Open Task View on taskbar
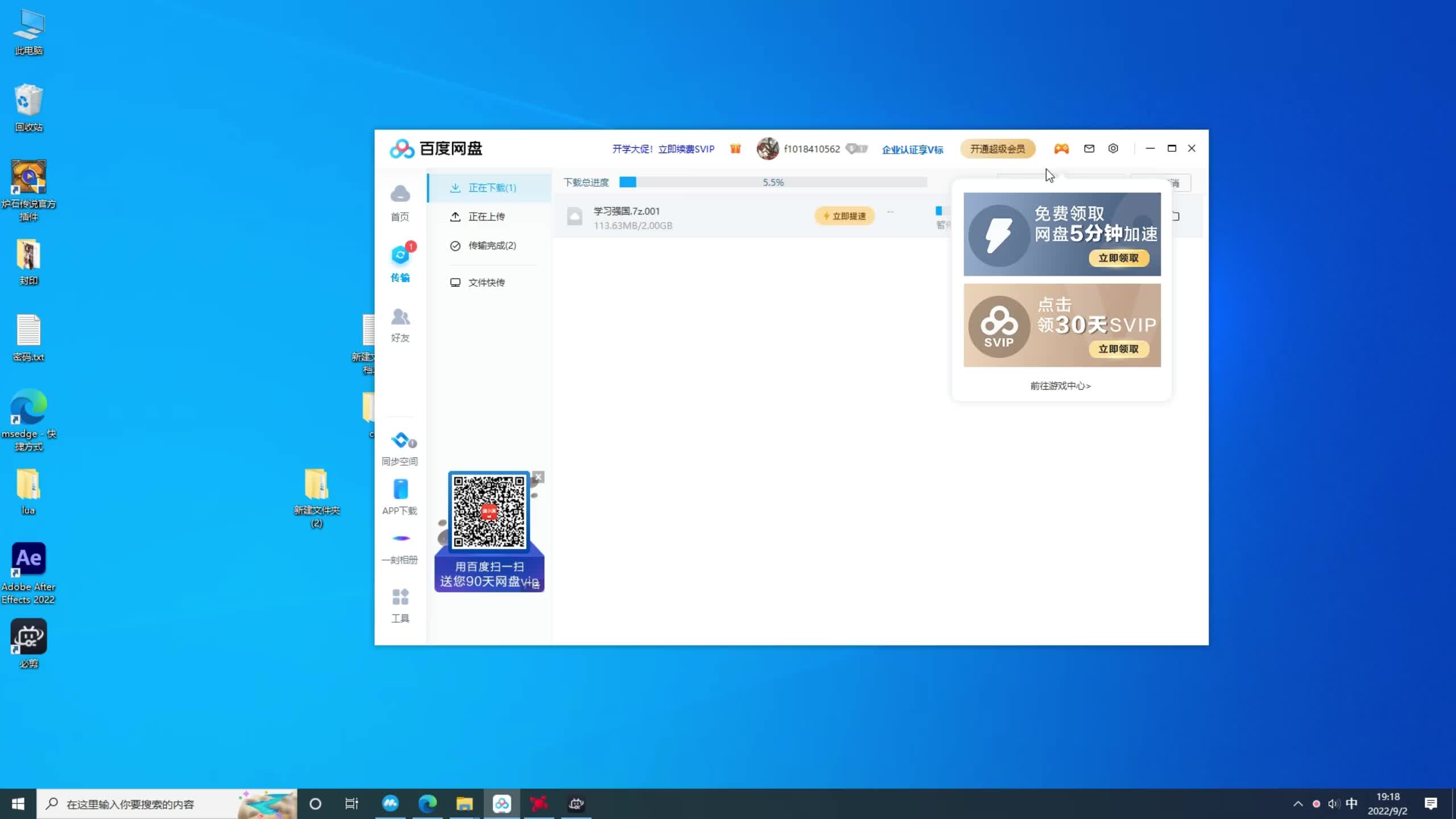This screenshot has width=1456, height=819. pyautogui.click(x=352, y=804)
